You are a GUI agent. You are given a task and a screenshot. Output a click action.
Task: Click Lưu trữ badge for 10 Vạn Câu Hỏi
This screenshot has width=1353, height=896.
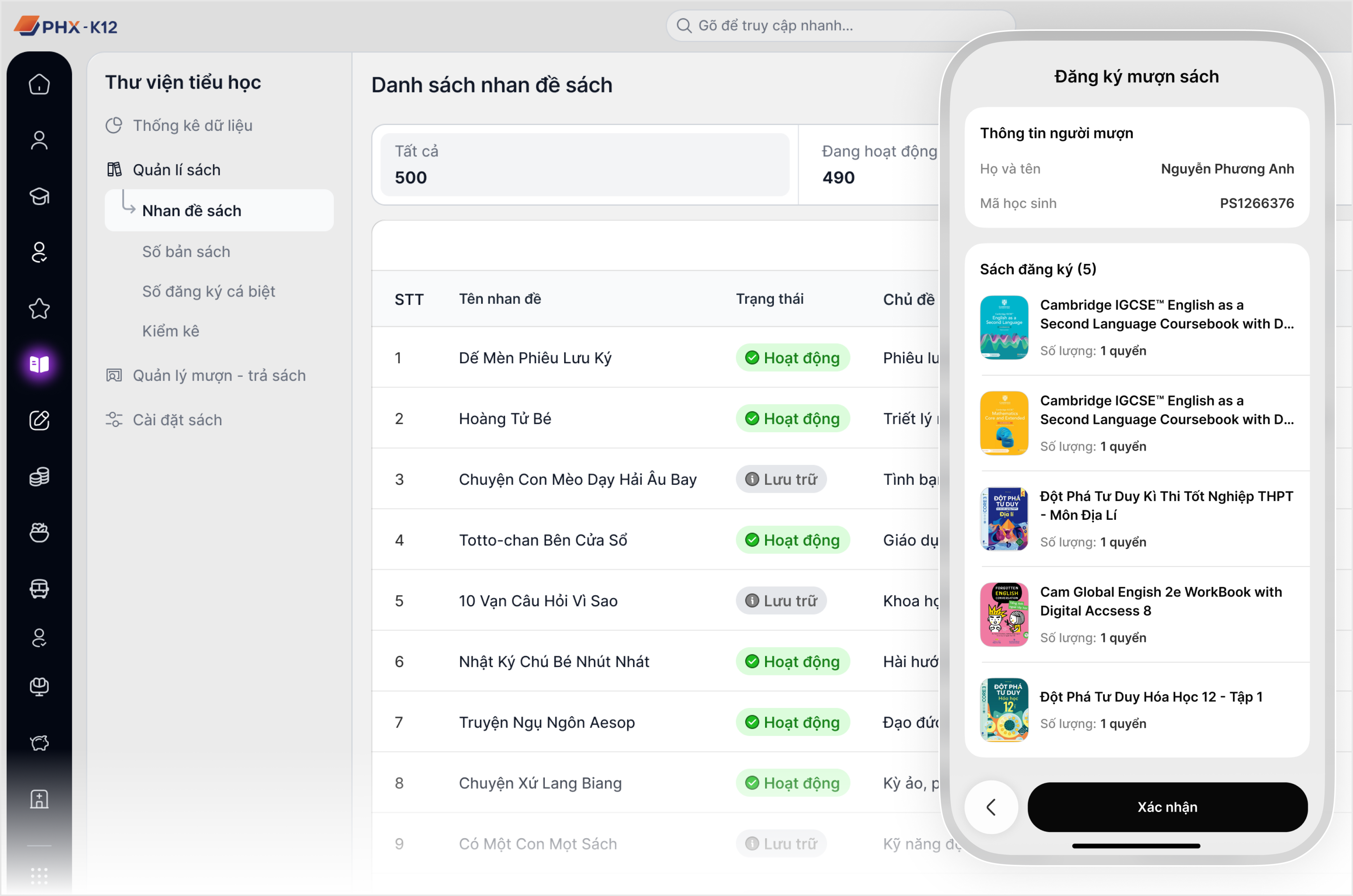[x=781, y=601]
